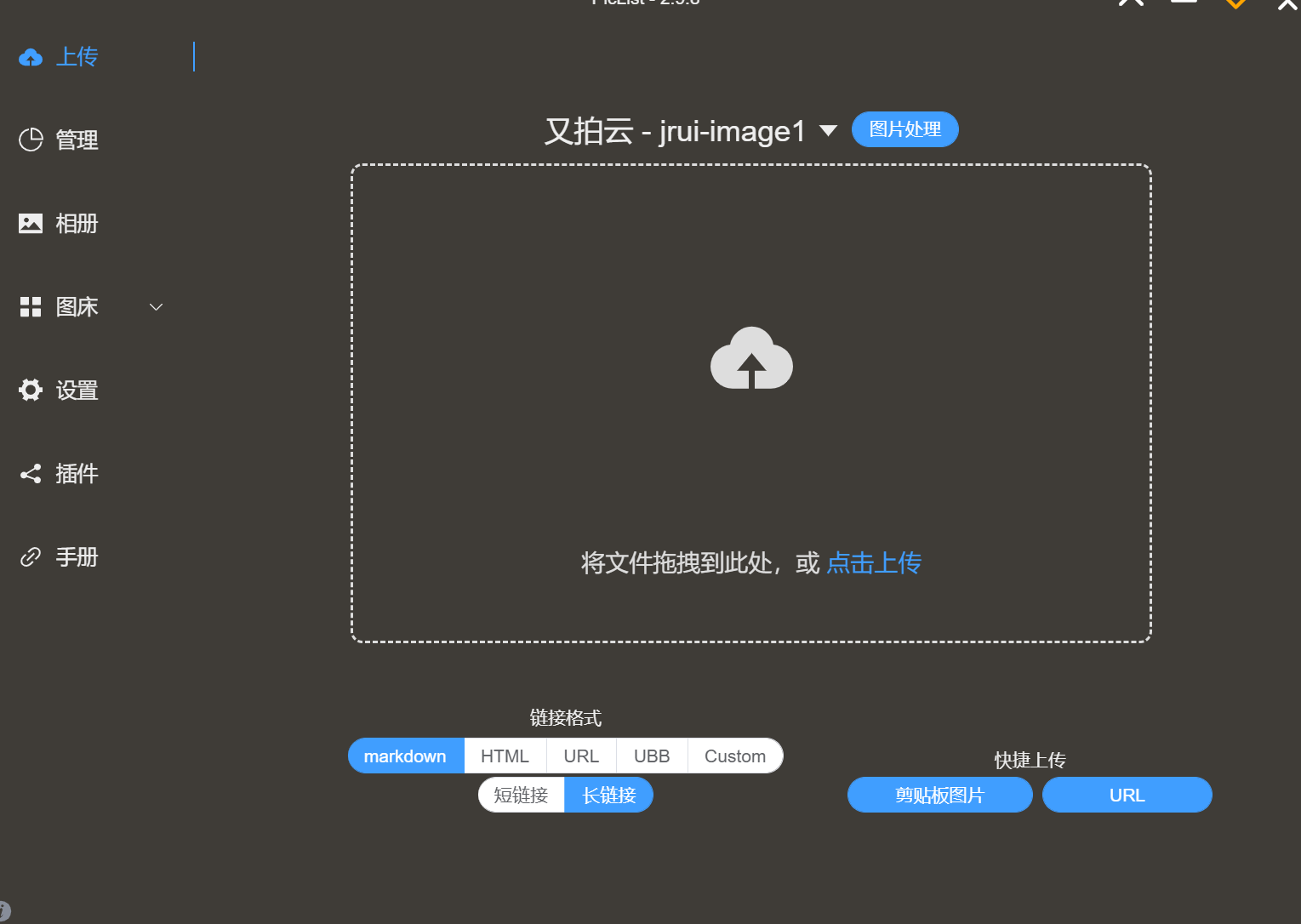Select UBB link format
This screenshot has width=1301, height=924.
point(652,756)
